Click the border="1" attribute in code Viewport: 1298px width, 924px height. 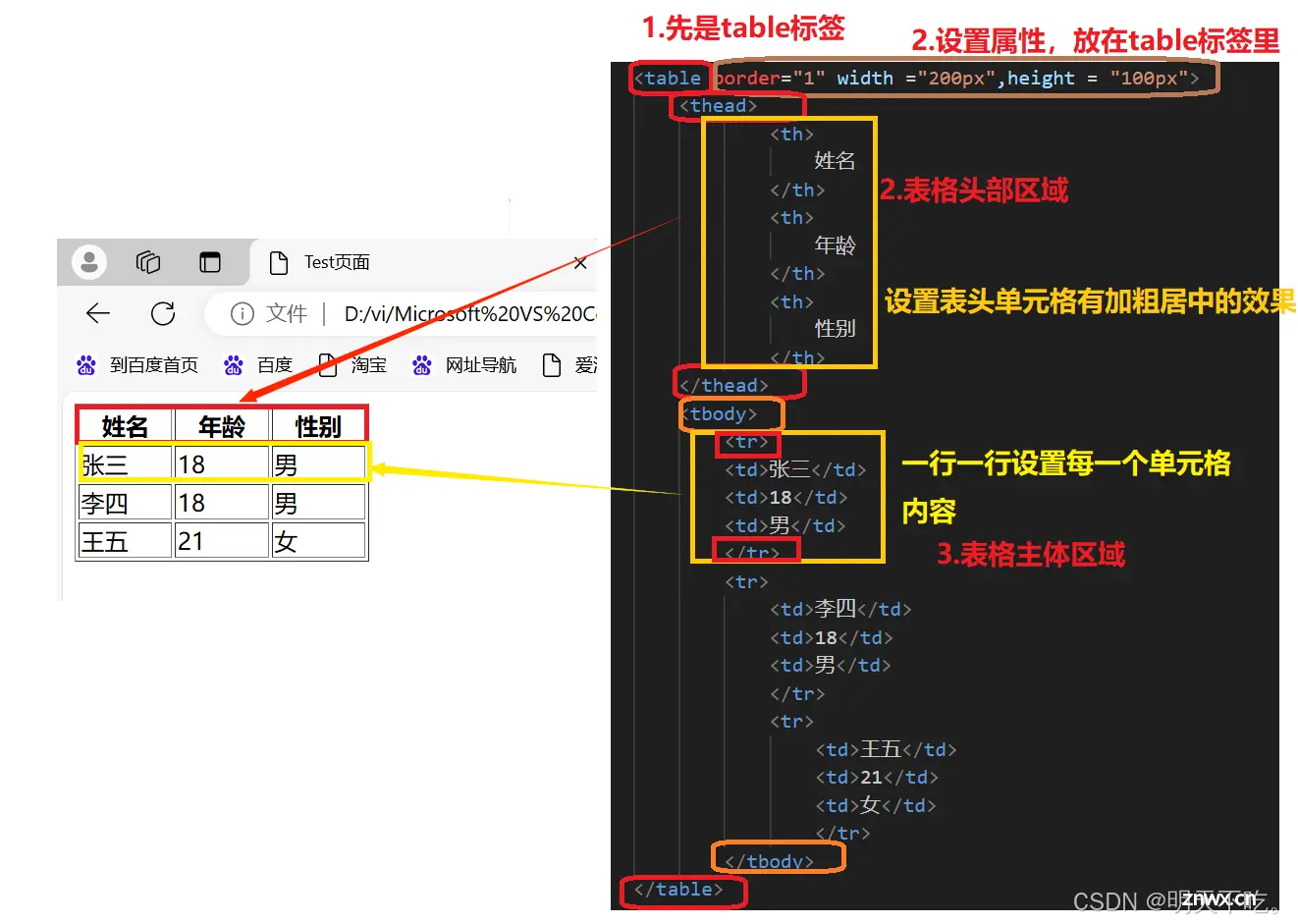coord(770,79)
